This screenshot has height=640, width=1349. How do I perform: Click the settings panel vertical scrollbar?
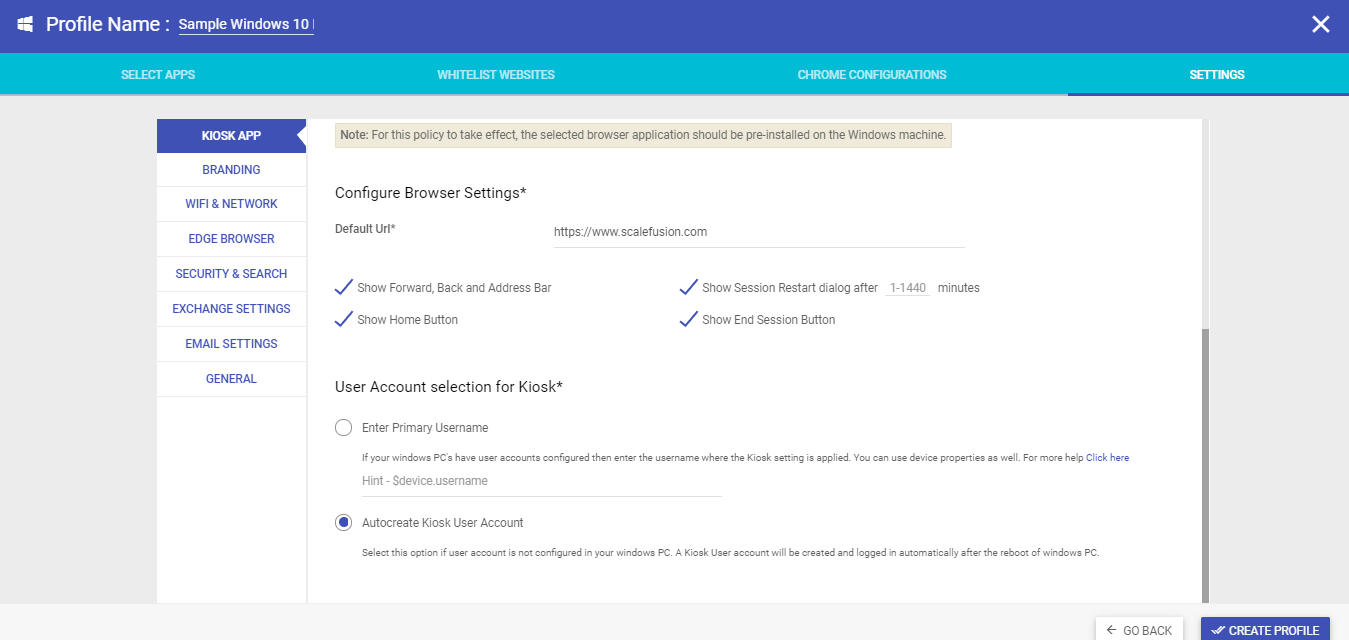(x=1205, y=465)
